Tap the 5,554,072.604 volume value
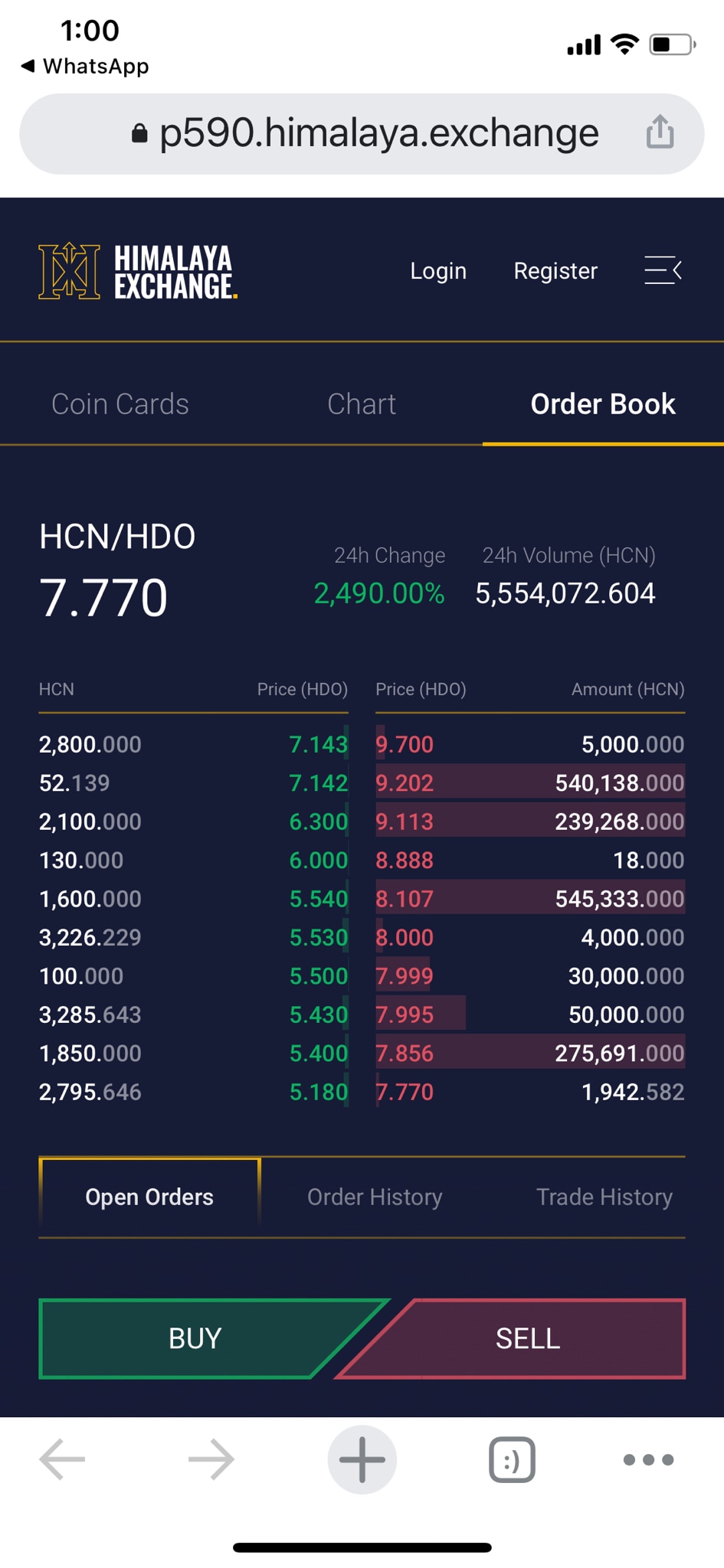Screen dimensions: 724x1568 click(565, 593)
